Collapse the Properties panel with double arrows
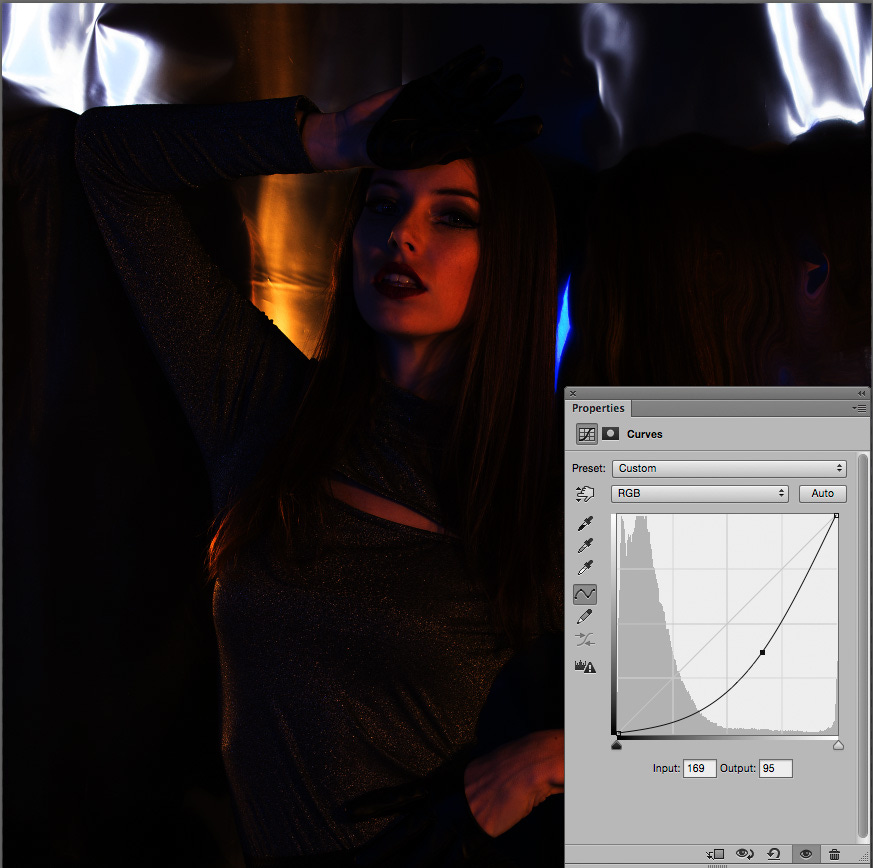This screenshot has height=868, width=873. click(861, 393)
